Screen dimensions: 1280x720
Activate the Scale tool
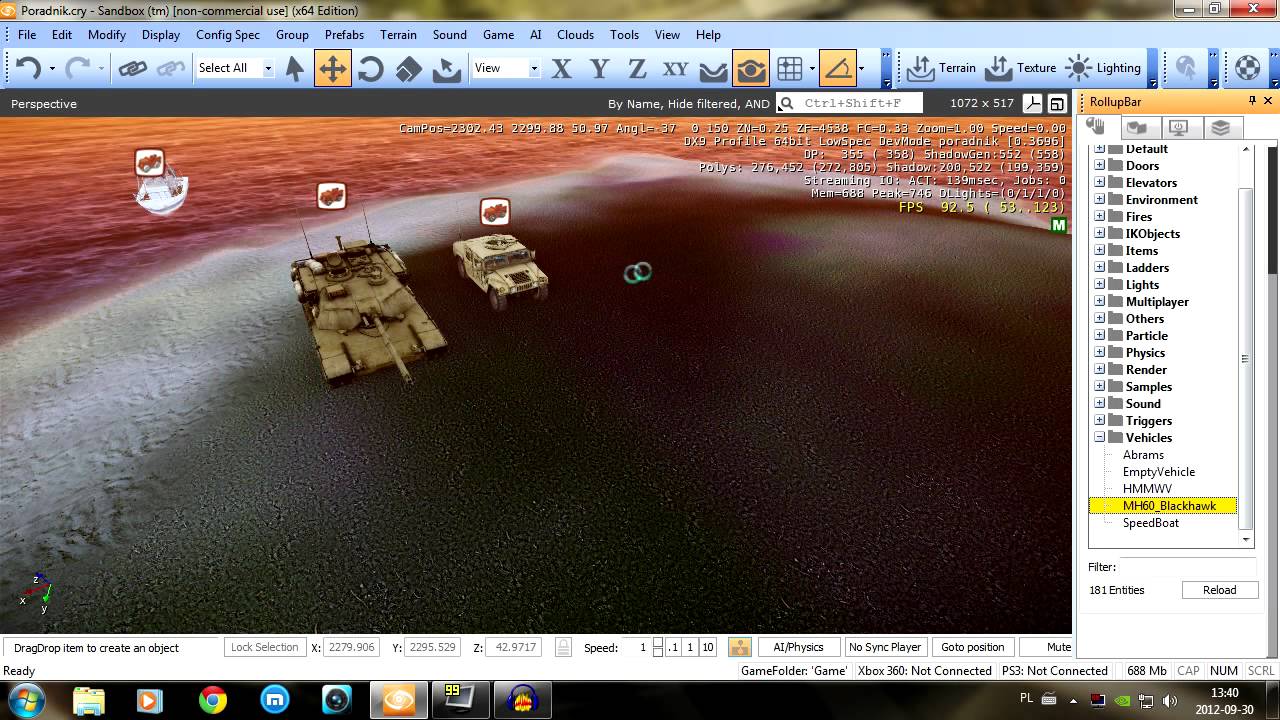click(408, 68)
